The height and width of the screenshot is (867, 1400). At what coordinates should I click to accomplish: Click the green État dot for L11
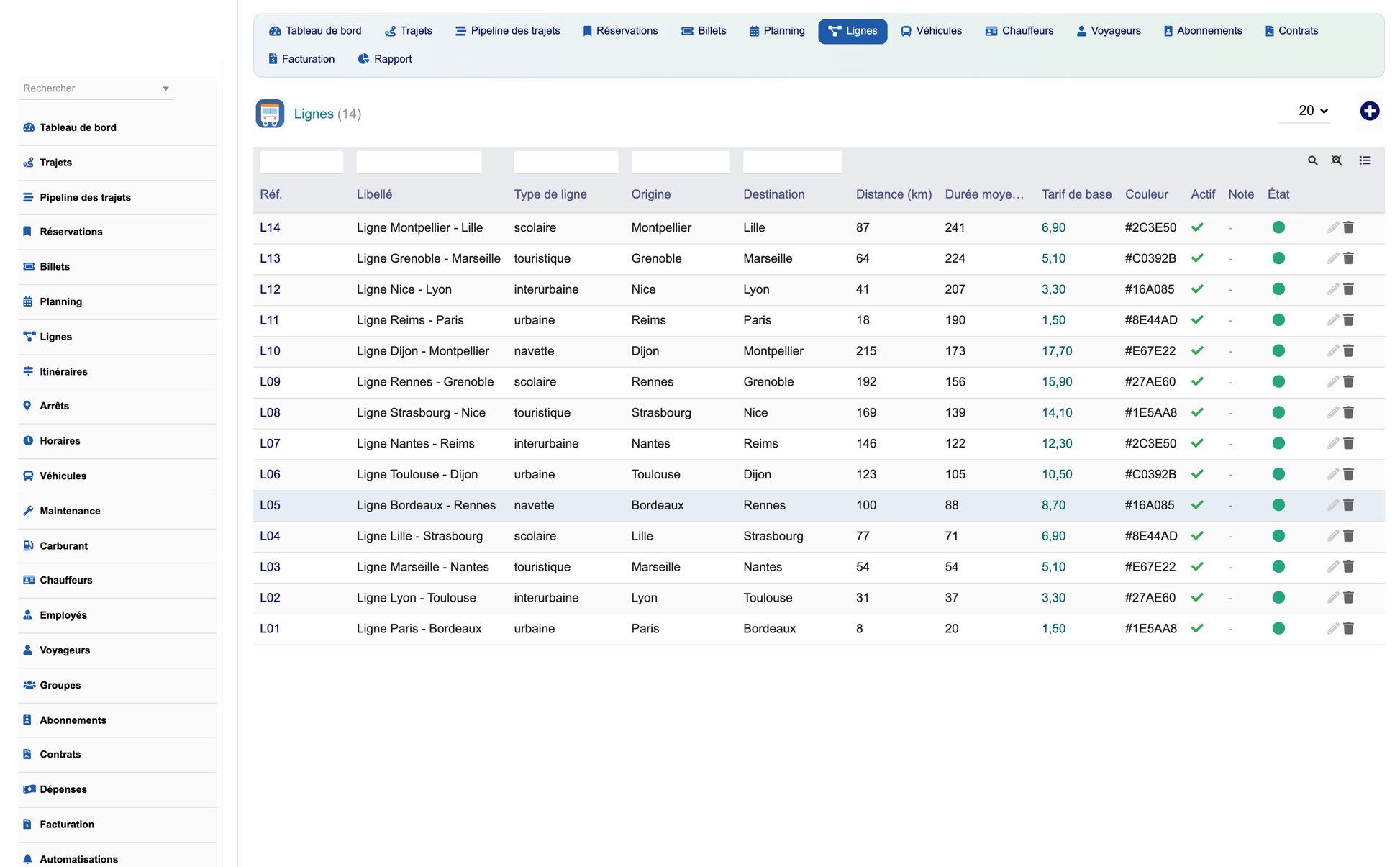click(1278, 320)
